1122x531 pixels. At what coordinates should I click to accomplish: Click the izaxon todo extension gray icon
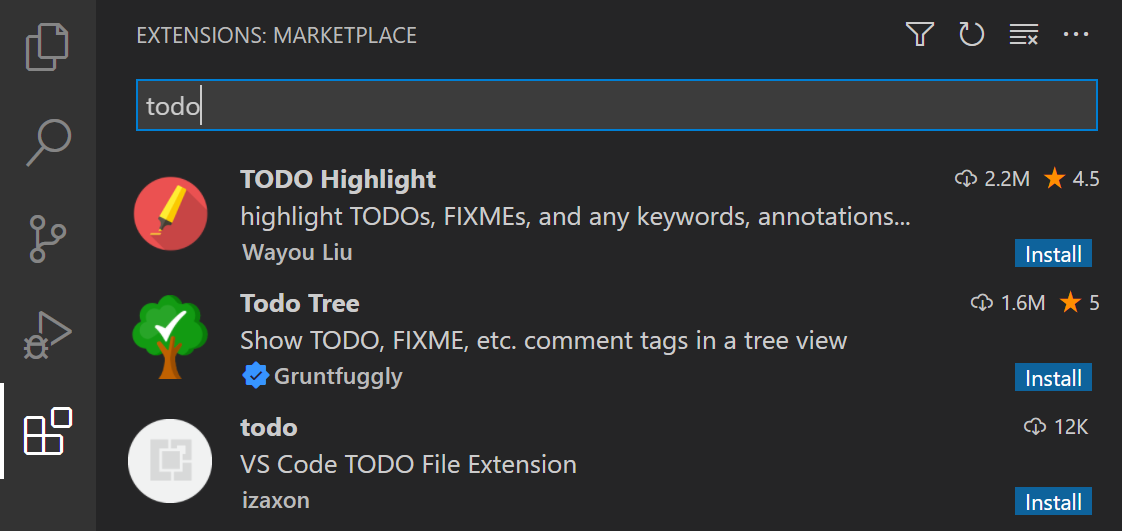[170, 461]
